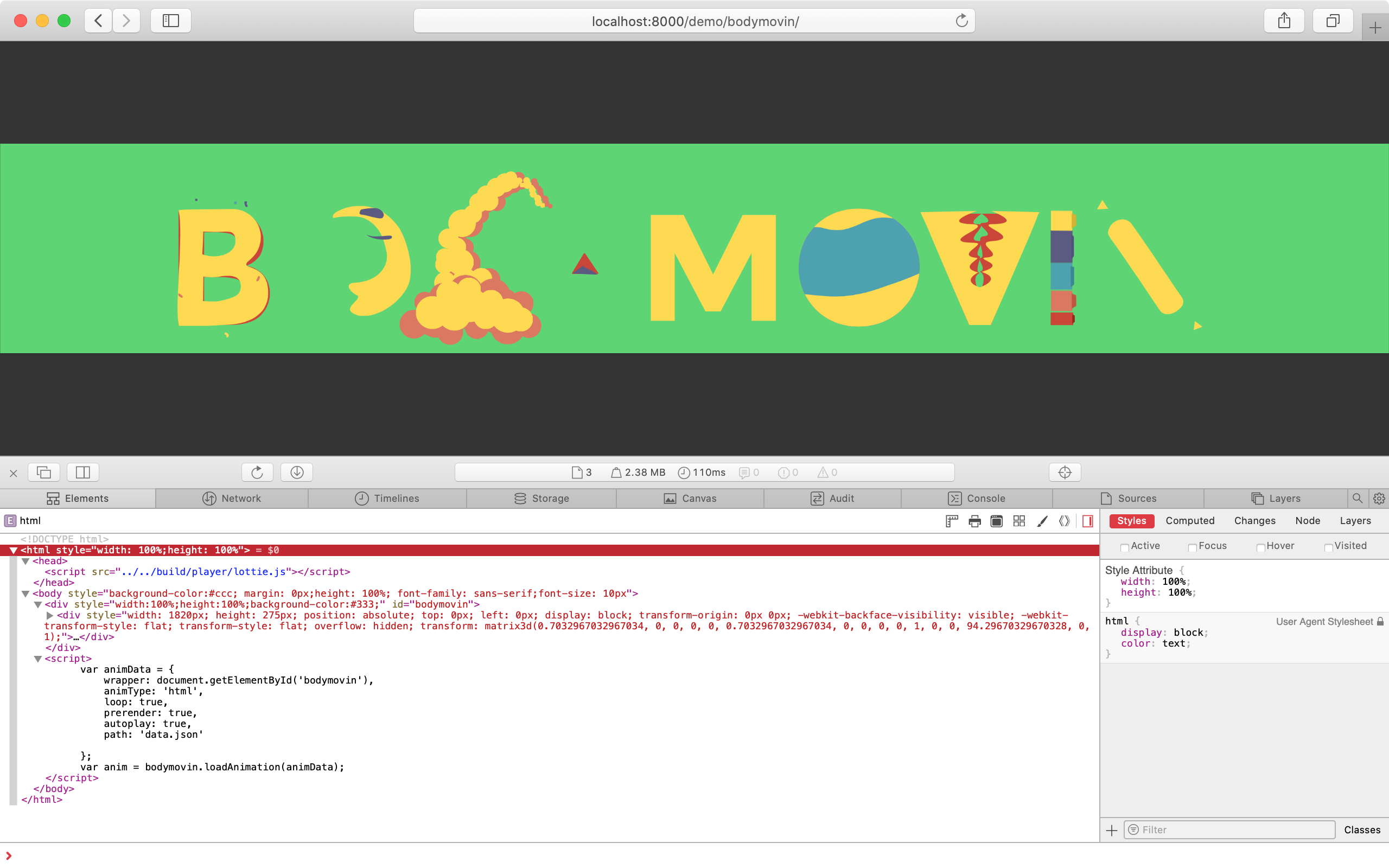Collapse the body element in DOM tree

(x=26, y=593)
